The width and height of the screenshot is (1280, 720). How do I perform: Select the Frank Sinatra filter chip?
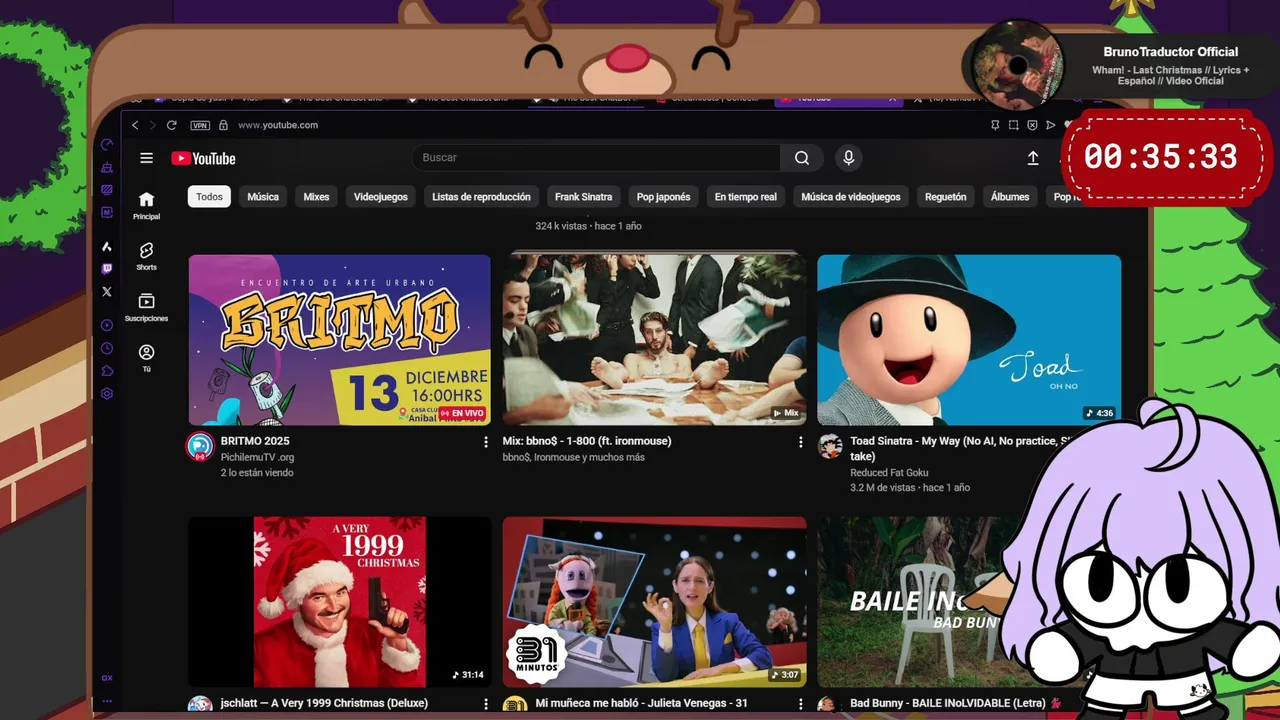584,197
